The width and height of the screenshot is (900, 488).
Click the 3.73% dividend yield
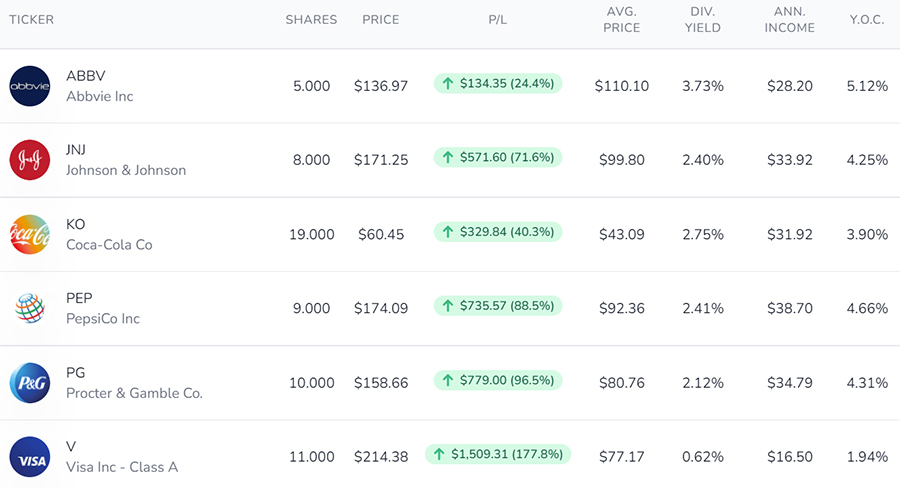(703, 86)
